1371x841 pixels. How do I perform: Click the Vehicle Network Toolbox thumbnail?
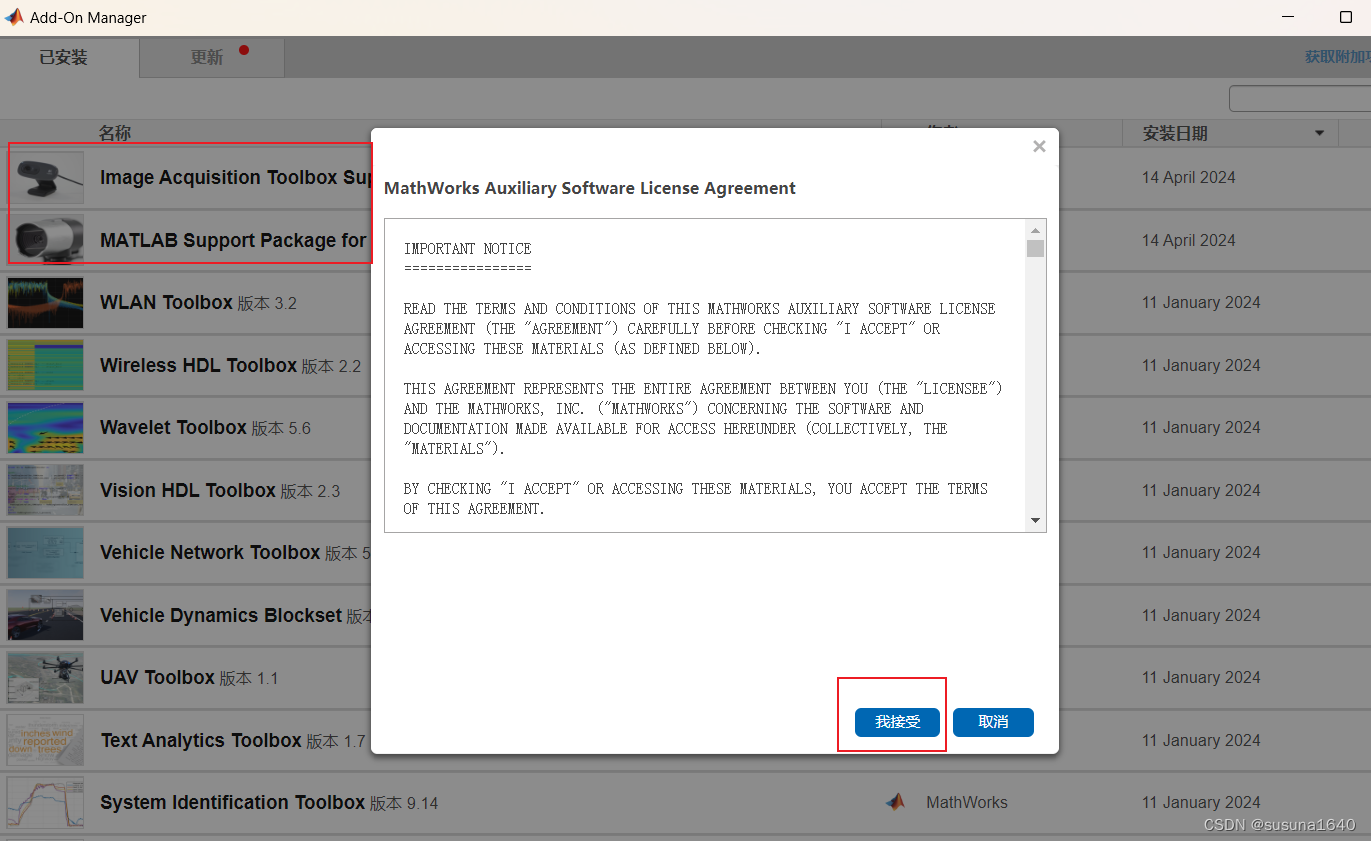[x=46, y=553]
